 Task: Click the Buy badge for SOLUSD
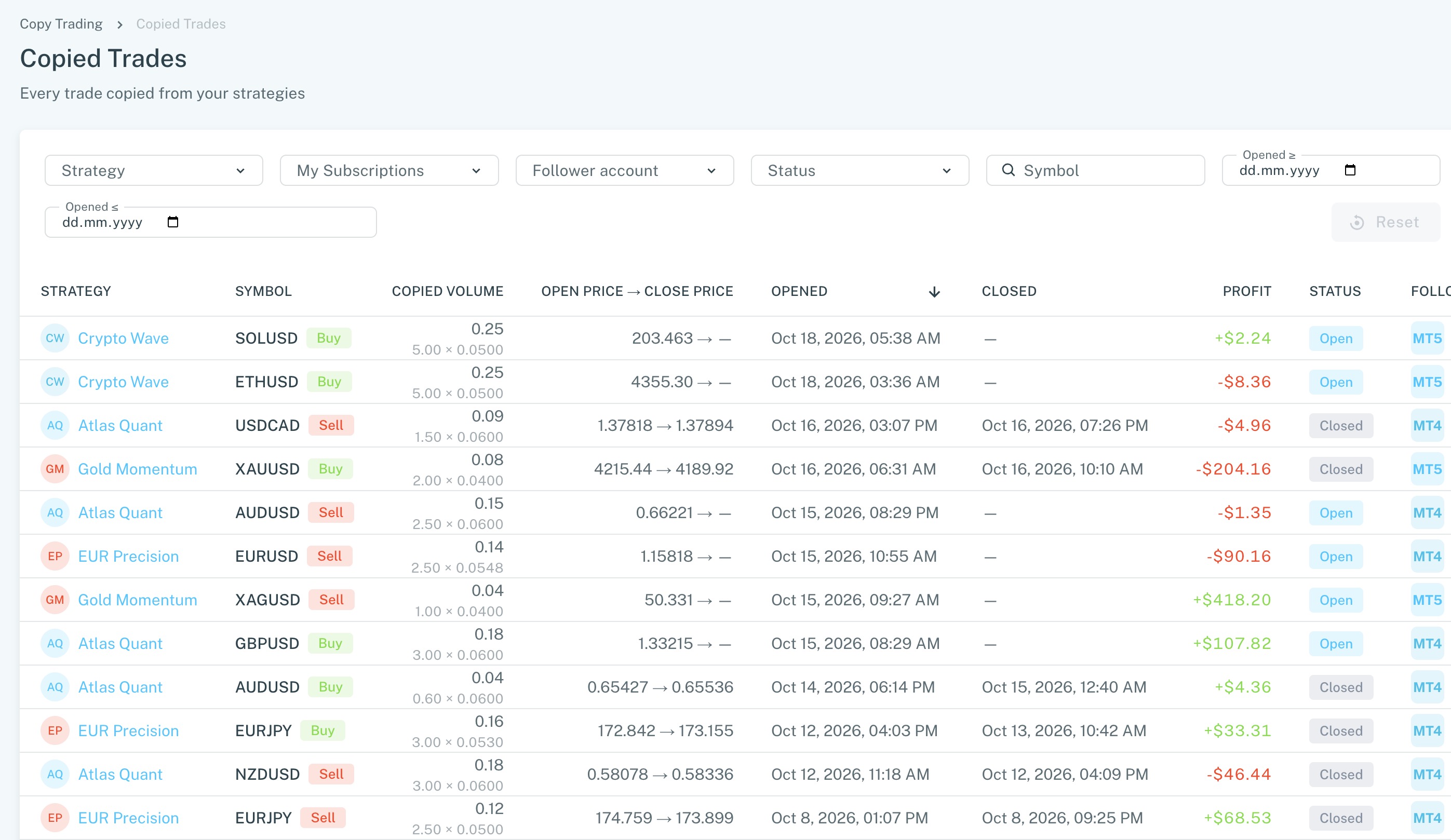pyautogui.click(x=329, y=338)
